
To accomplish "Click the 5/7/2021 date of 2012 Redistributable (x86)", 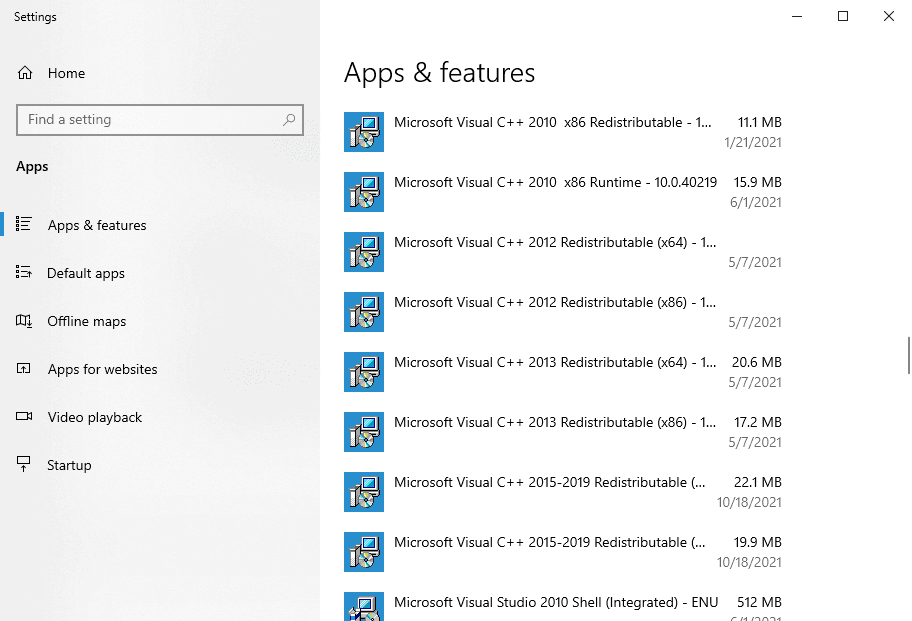I will 755,322.
